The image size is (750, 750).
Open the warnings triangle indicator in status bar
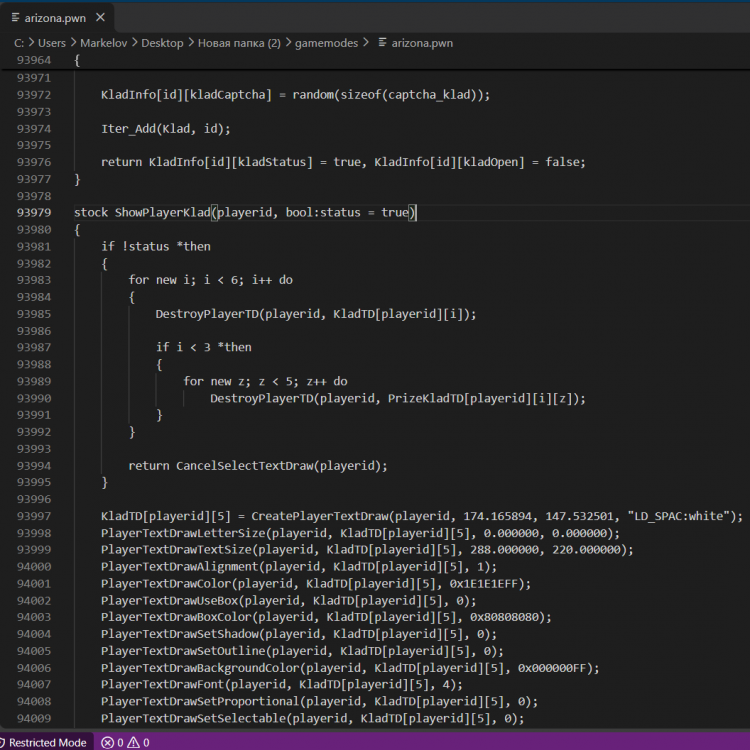[138, 742]
